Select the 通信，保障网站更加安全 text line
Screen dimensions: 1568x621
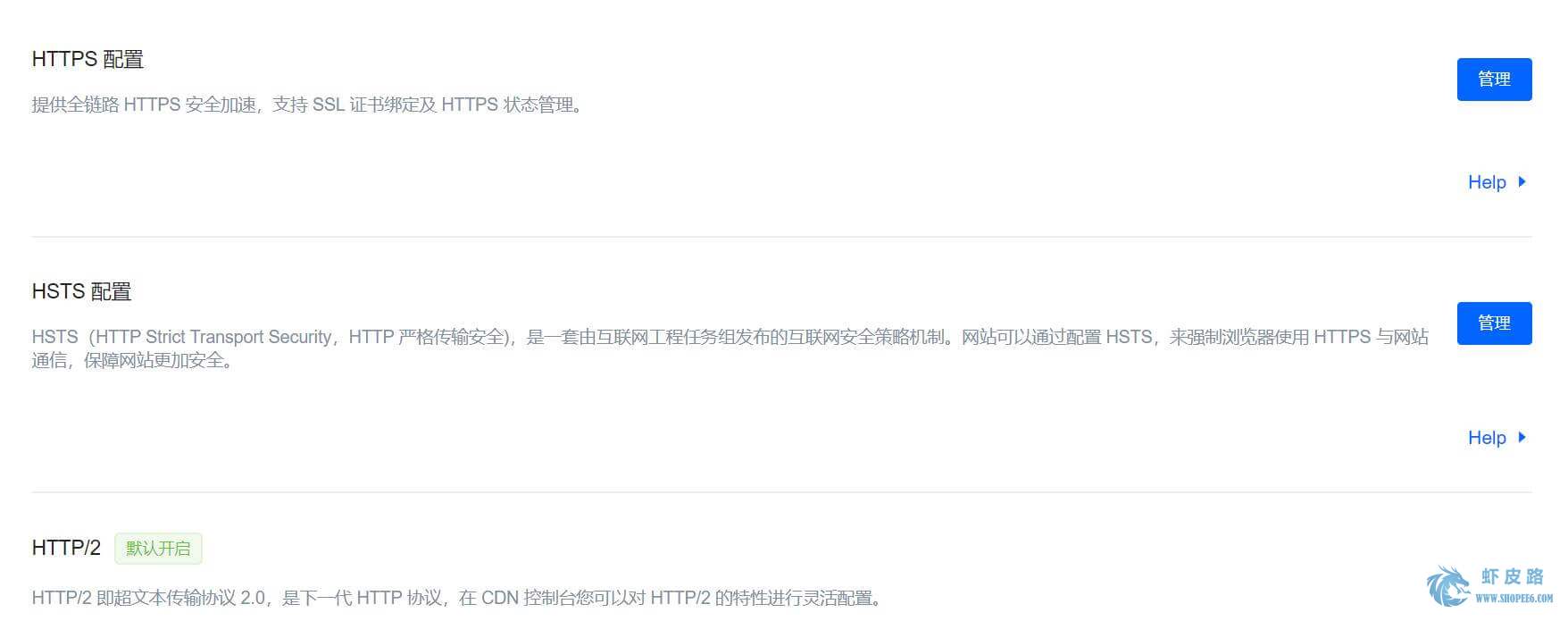coord(134,361)
